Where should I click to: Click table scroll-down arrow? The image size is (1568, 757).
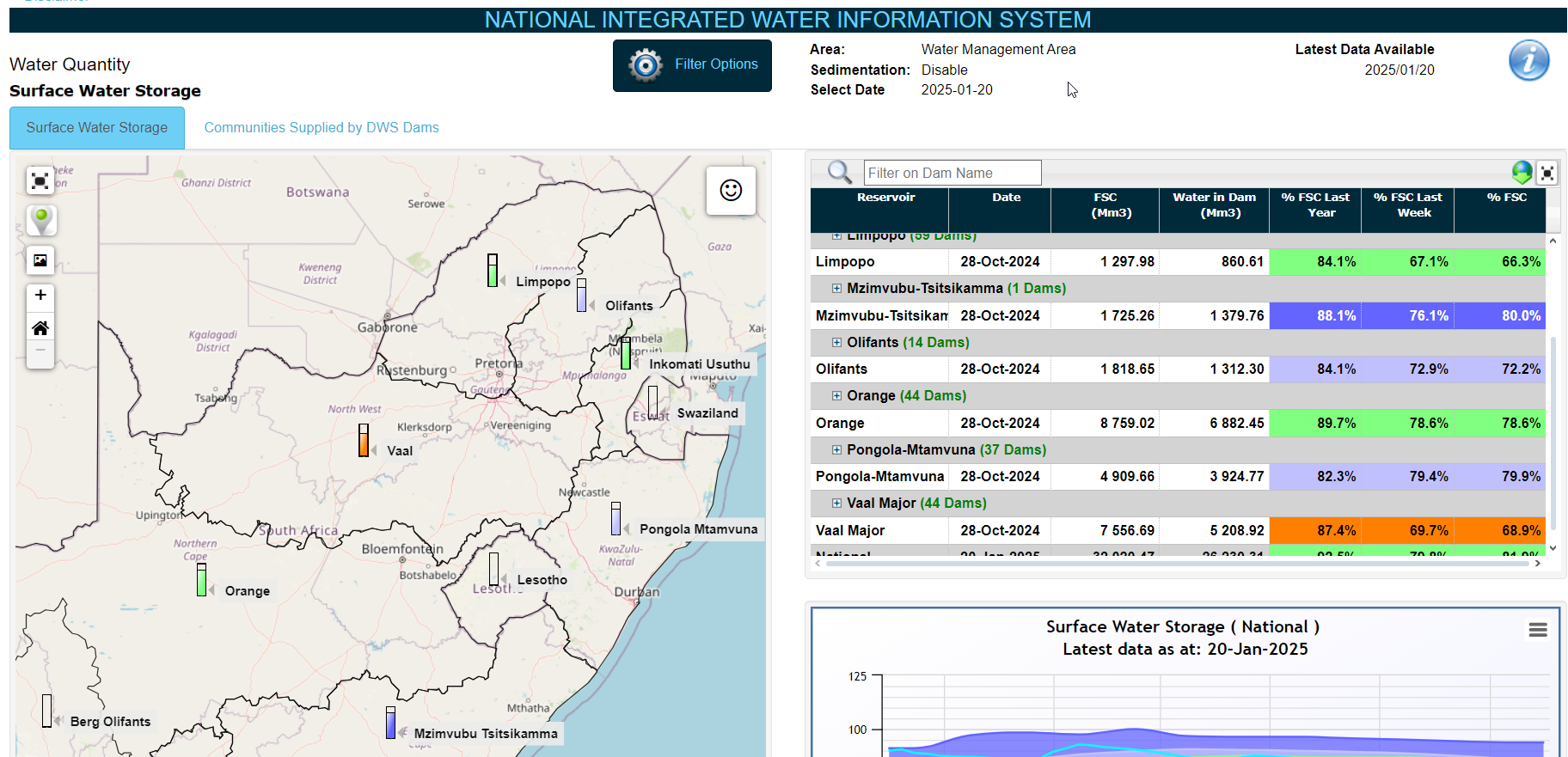1553,548
